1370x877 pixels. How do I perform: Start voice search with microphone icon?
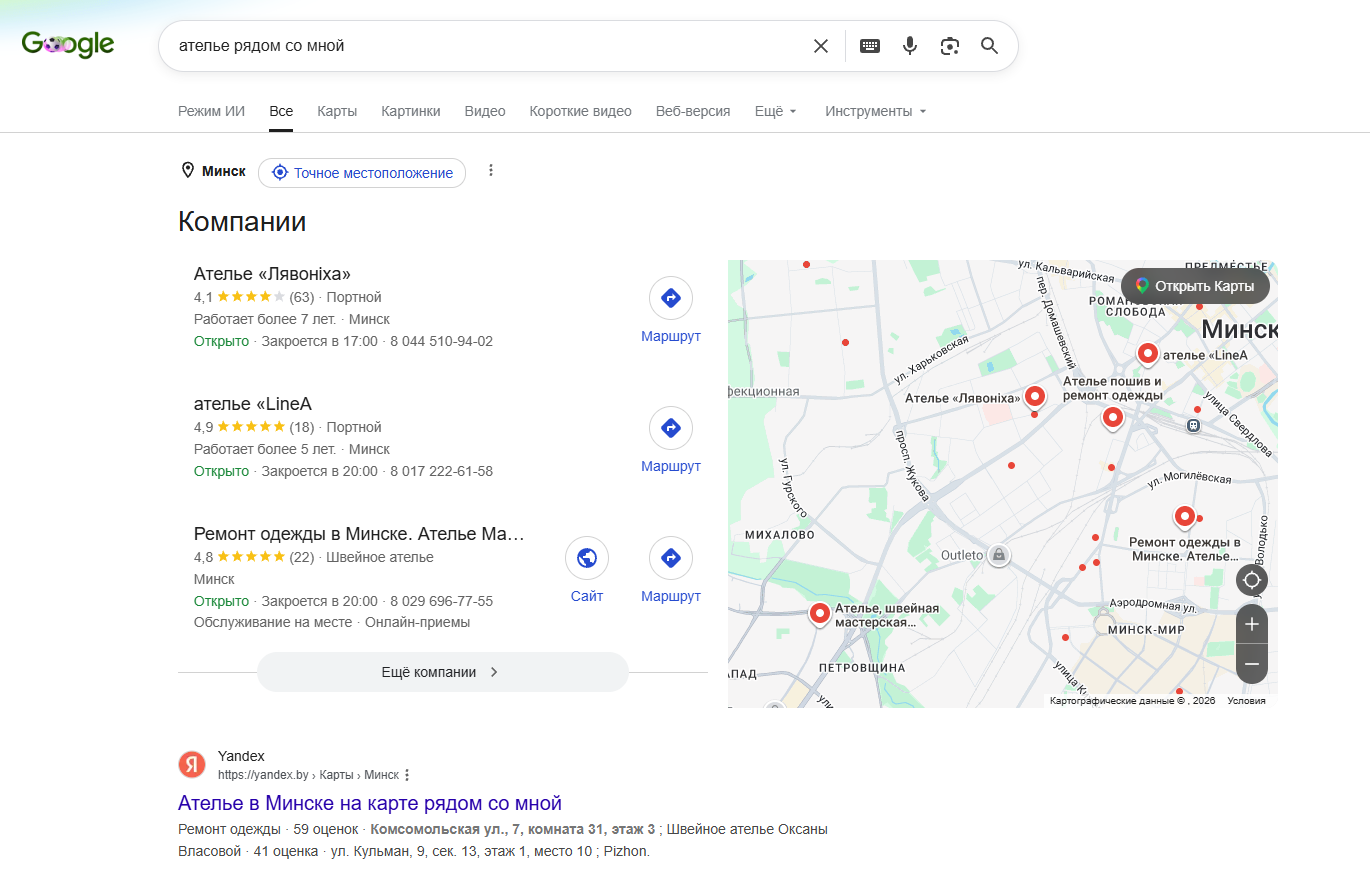point(910,46)
